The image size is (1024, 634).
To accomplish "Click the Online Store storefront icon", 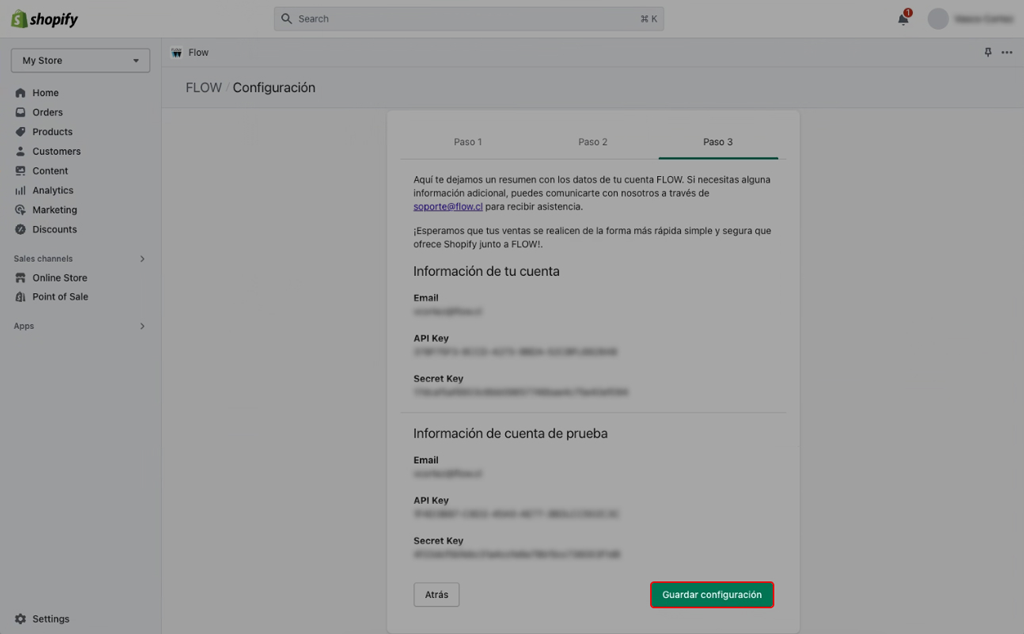I will (20, 277).
